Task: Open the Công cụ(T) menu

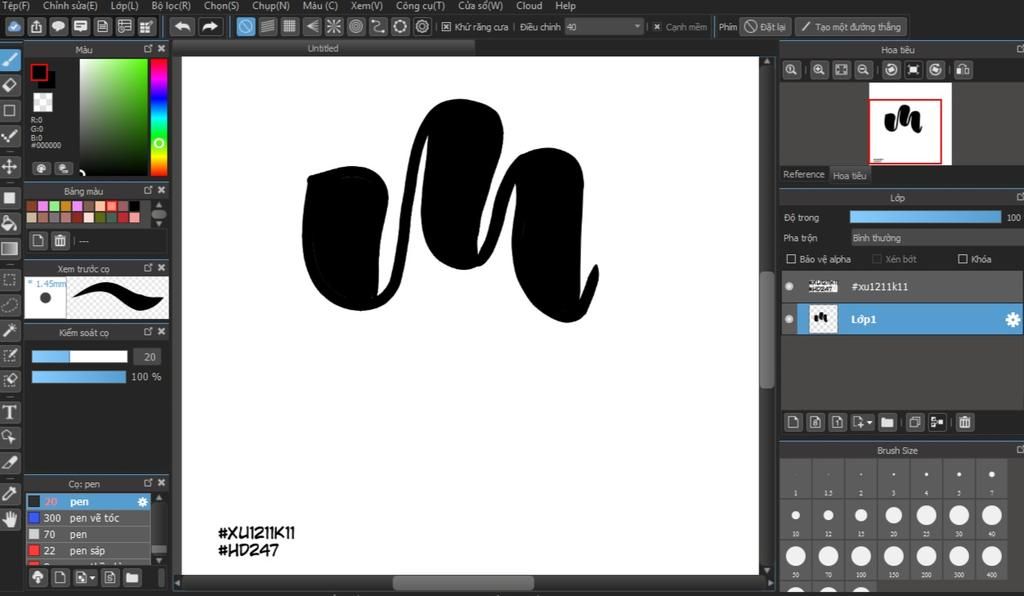Action: (x=420, y=6)
